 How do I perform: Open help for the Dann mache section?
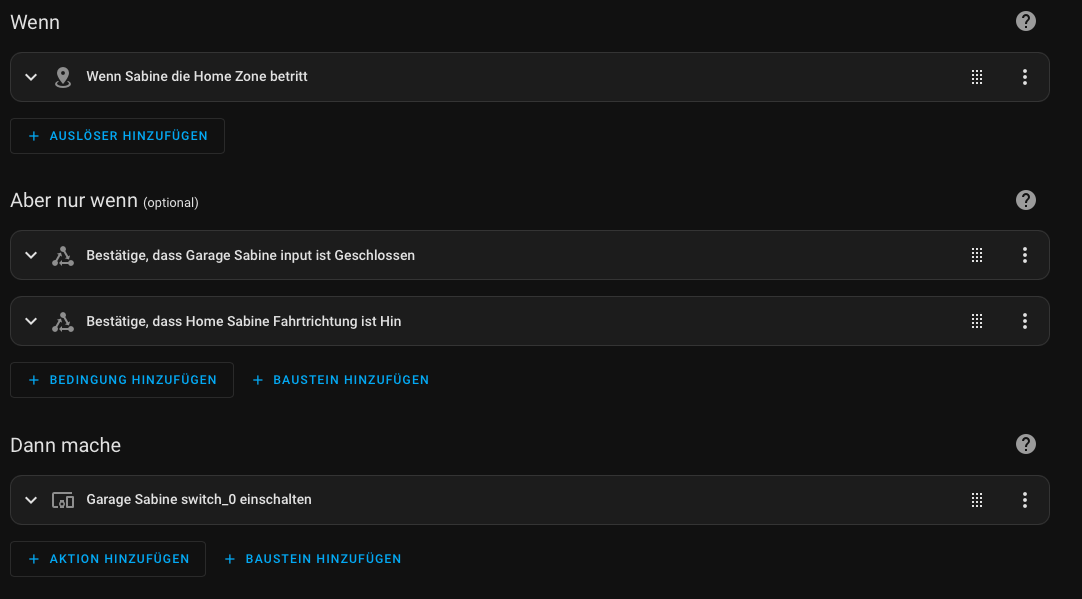1025,444
